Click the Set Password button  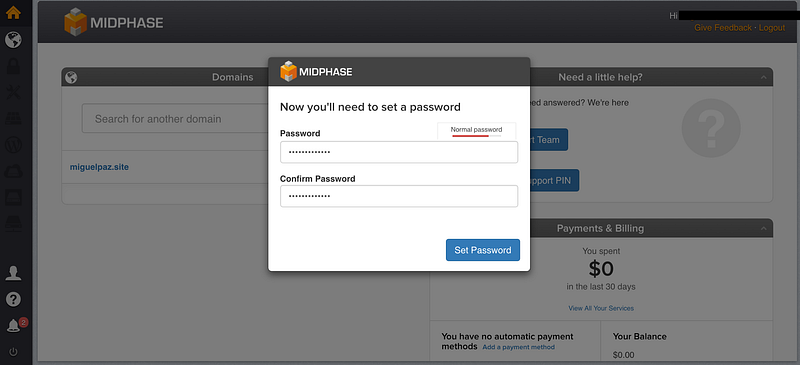pos(483,250)
